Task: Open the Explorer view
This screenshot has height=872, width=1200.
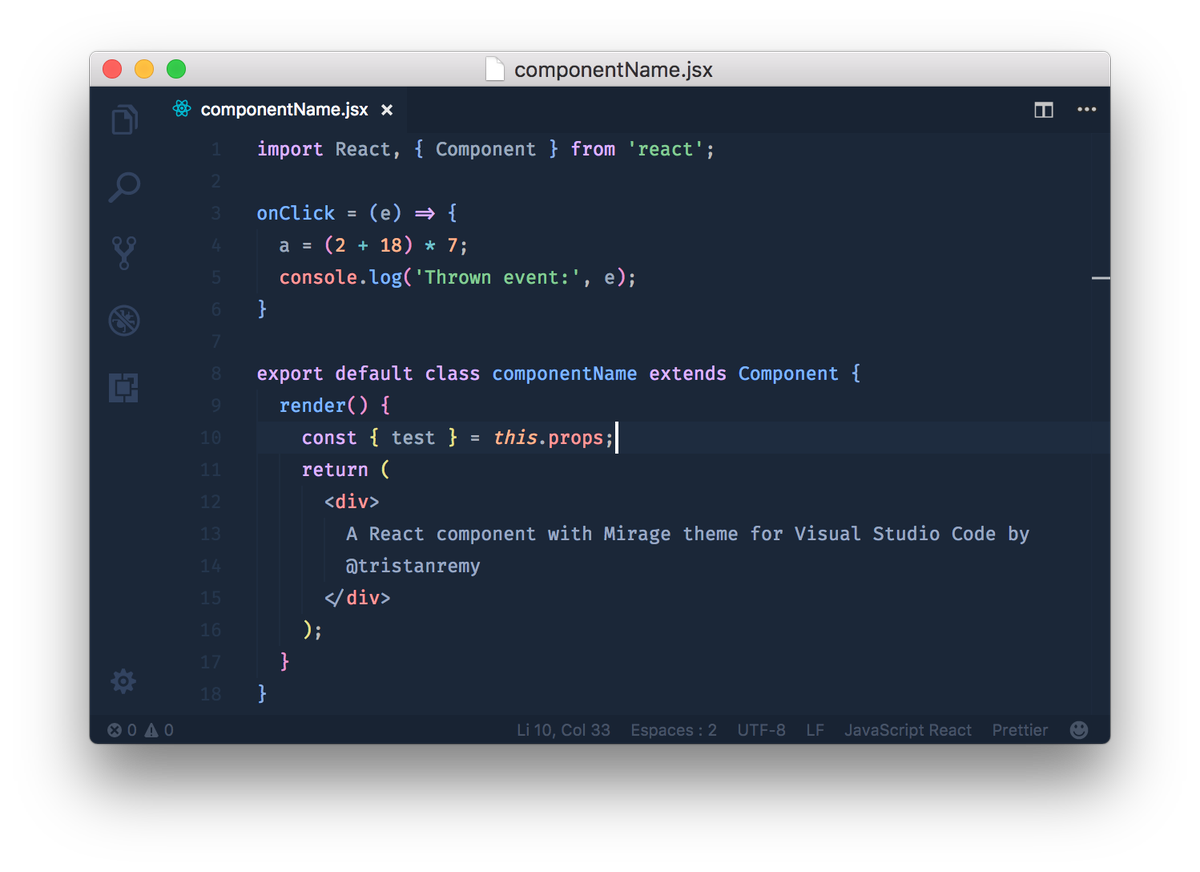Action: tap(123, 118)
